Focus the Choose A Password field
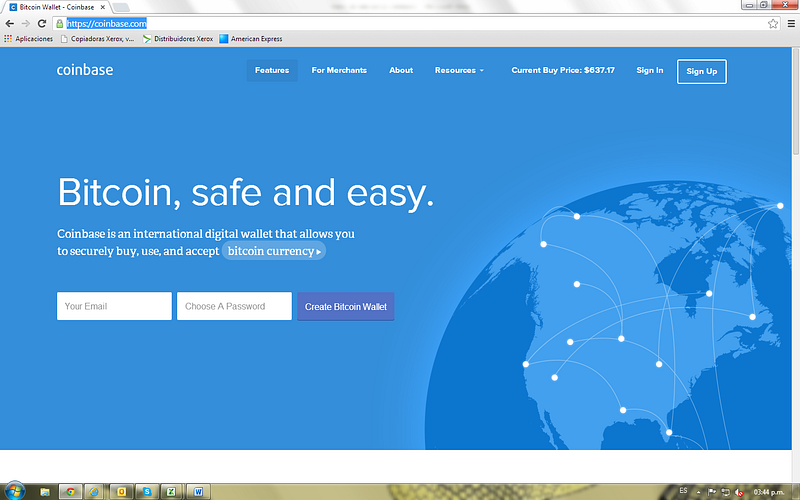 coord(234,306)
